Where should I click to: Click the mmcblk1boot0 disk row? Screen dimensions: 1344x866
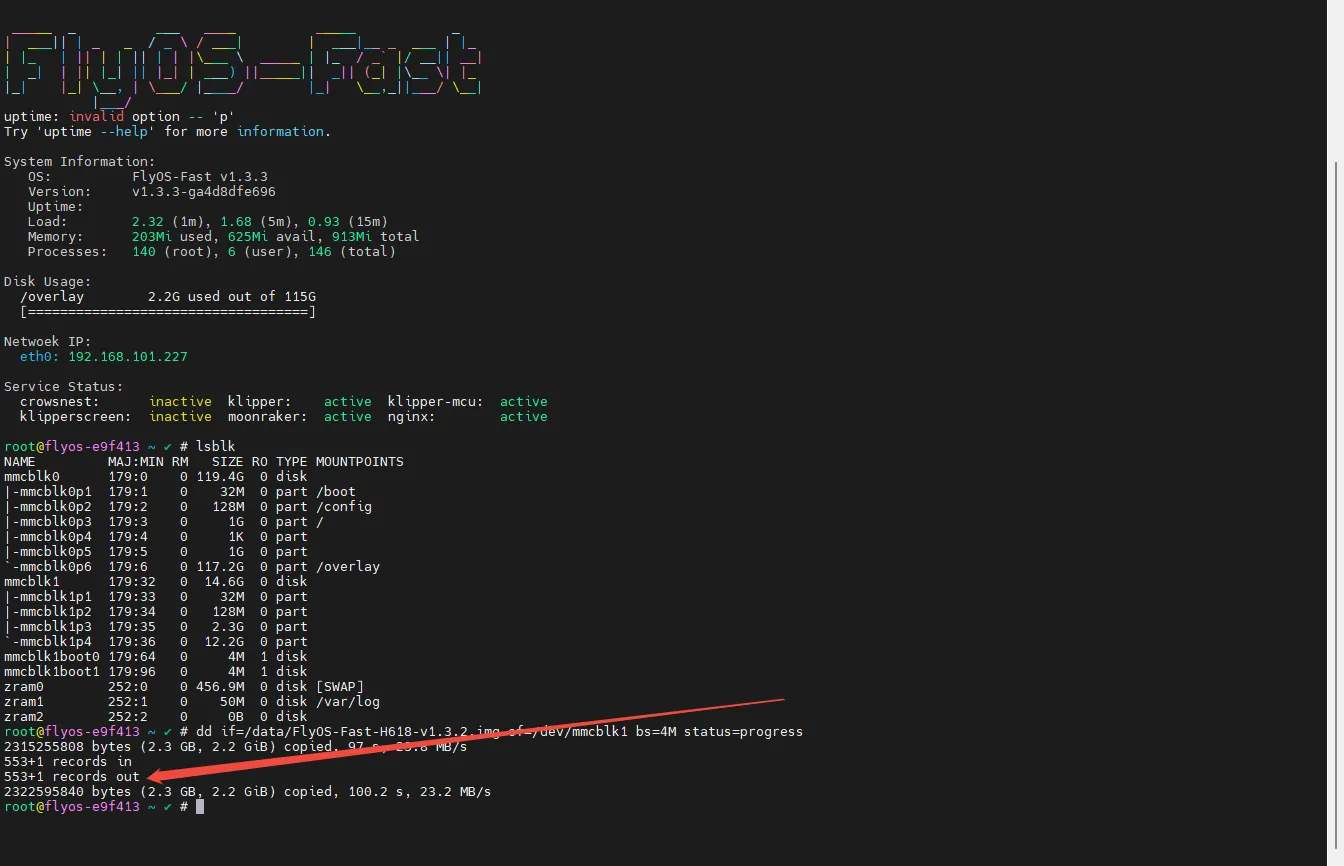(x=155, y=657)
